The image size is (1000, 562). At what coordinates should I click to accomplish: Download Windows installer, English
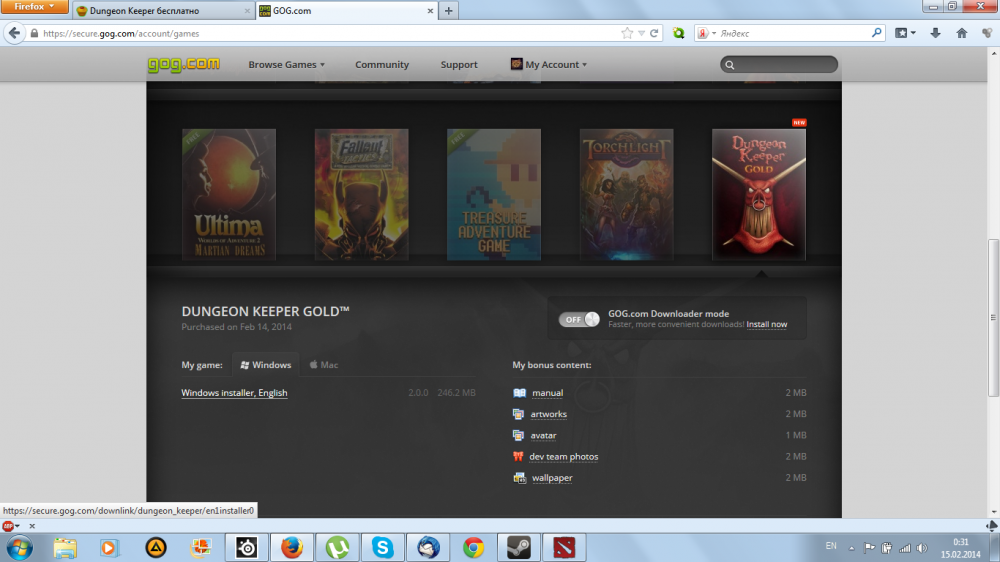[234, 393]
